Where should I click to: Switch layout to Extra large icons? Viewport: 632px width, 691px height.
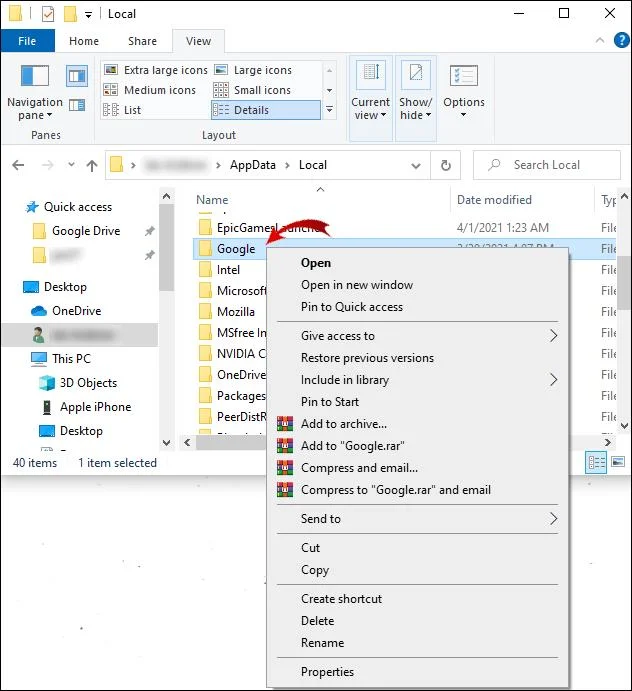click(x=156, y=70)
